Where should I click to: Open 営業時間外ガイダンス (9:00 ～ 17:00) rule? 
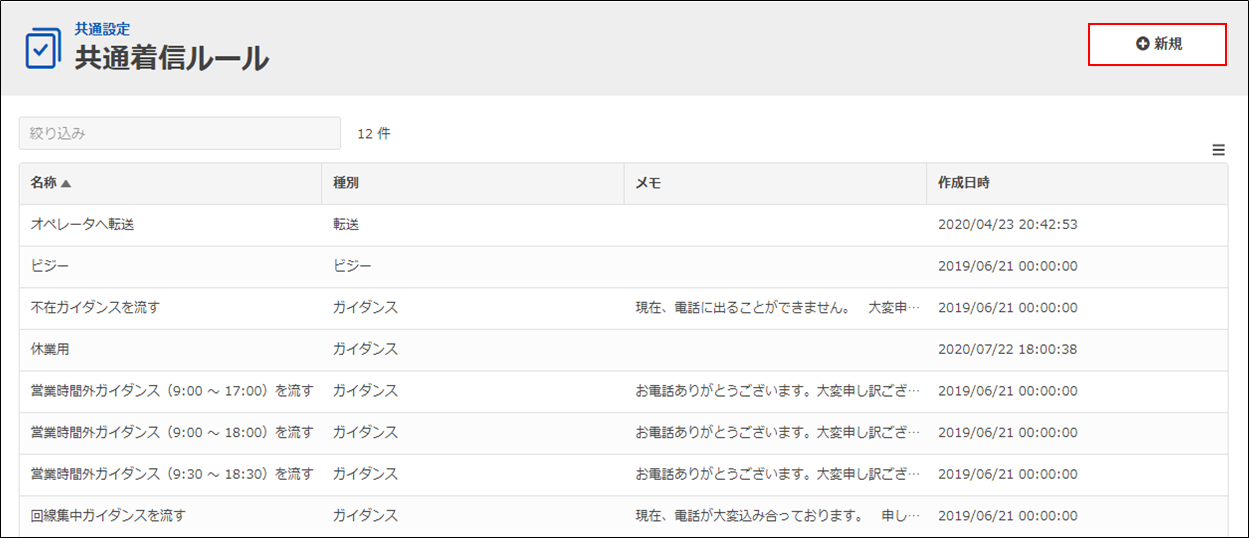[x=172, y=391]
